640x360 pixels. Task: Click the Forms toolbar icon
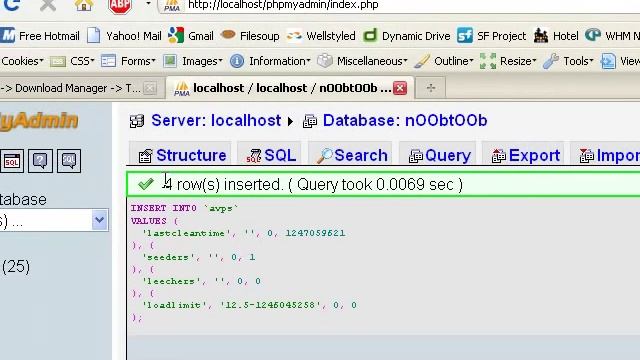click(x=108, y=61)
